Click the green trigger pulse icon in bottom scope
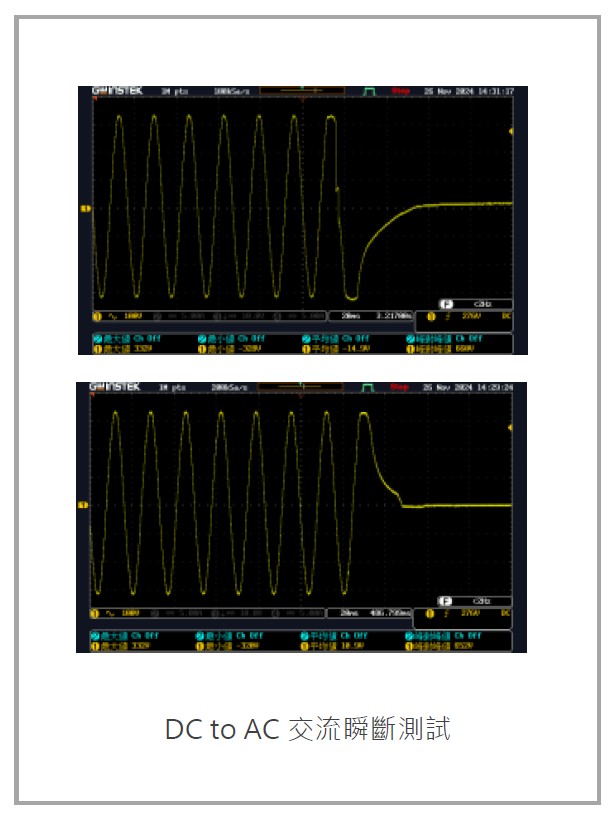Image resolution: width=613 pixels, height=816 pixels. pyautogui.click(x=369, y=387)
